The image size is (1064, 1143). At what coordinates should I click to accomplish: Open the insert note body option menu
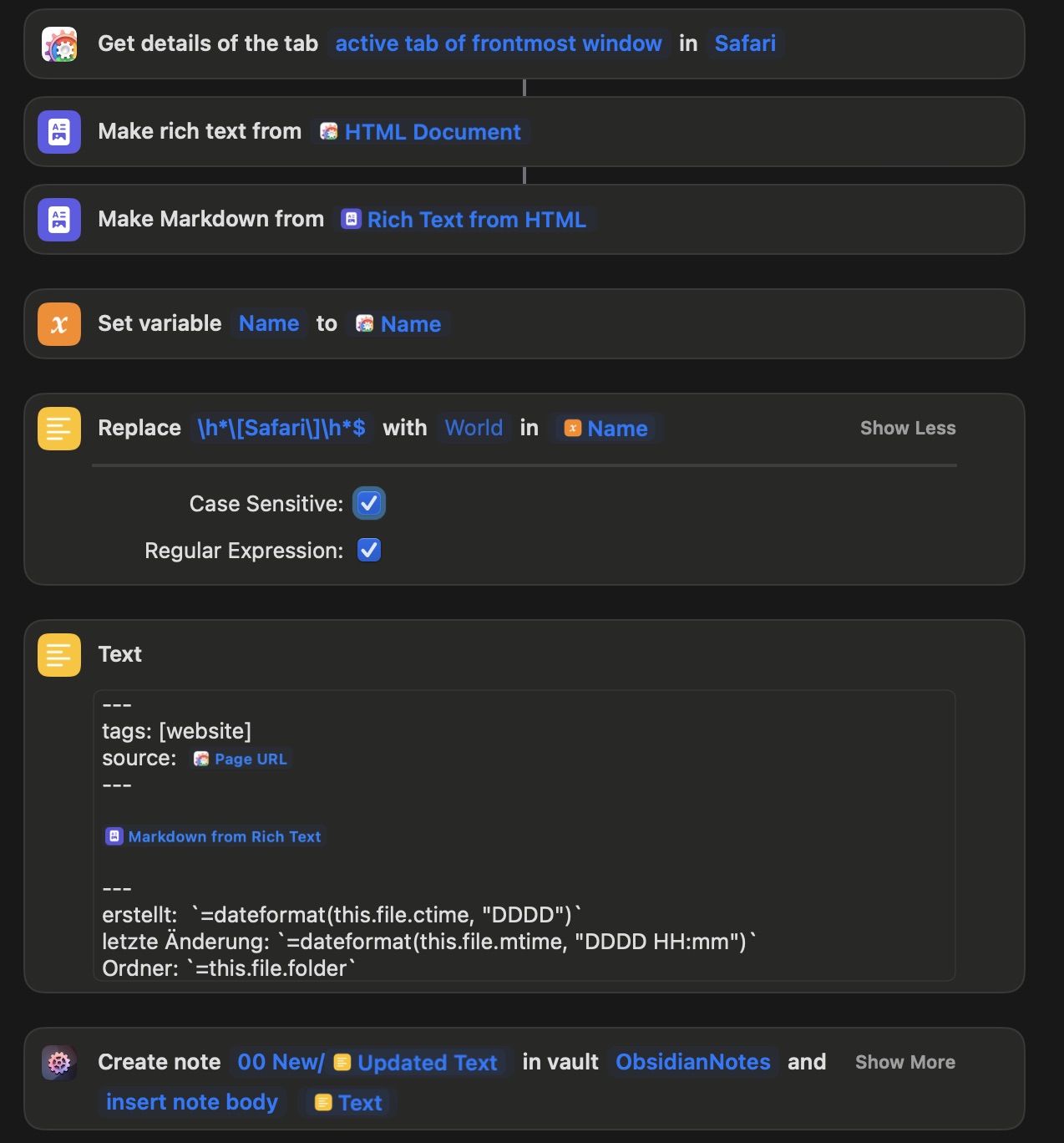pos(192,1102)
